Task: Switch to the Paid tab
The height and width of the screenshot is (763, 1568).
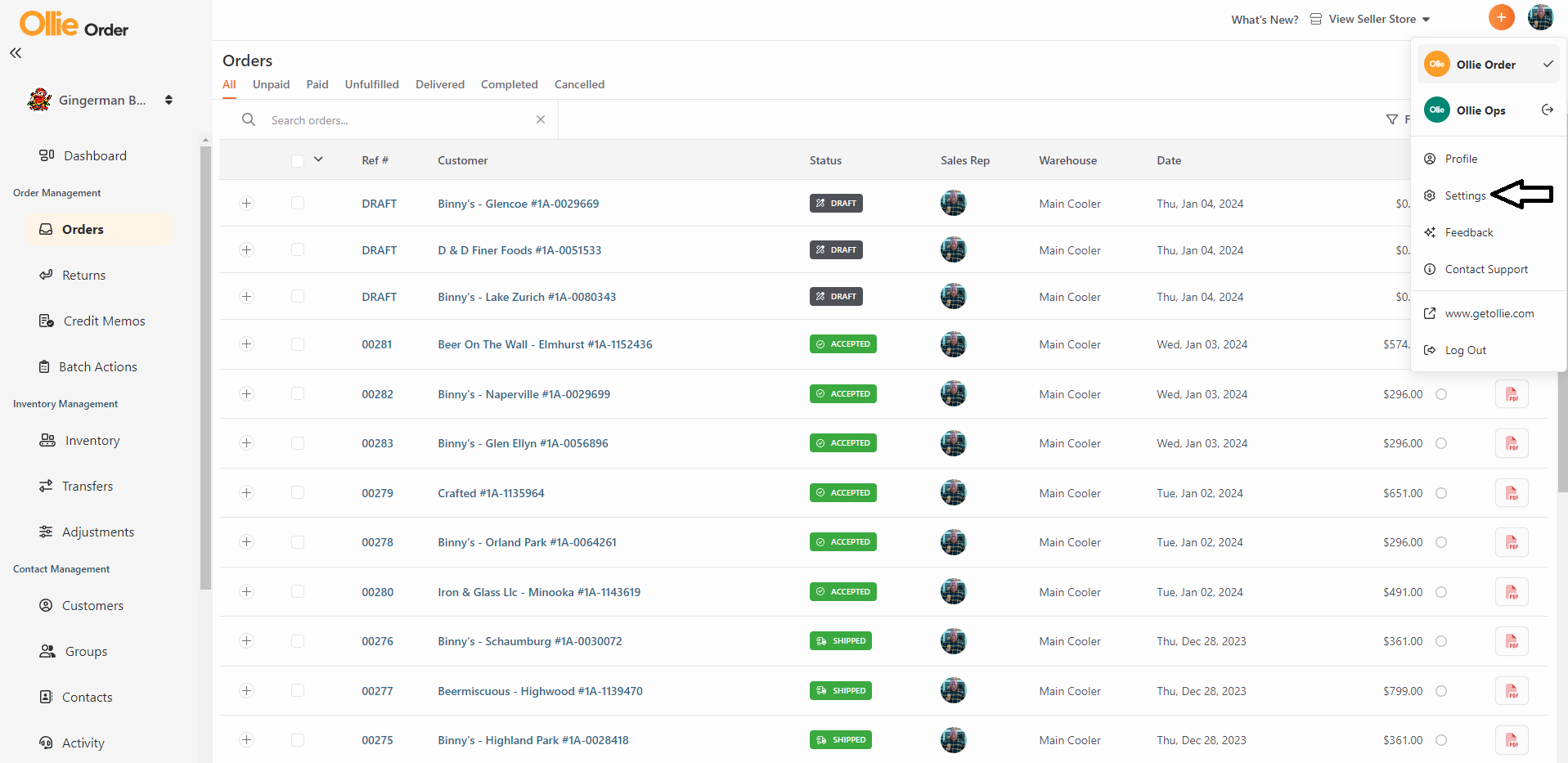Action: (317, 84)
